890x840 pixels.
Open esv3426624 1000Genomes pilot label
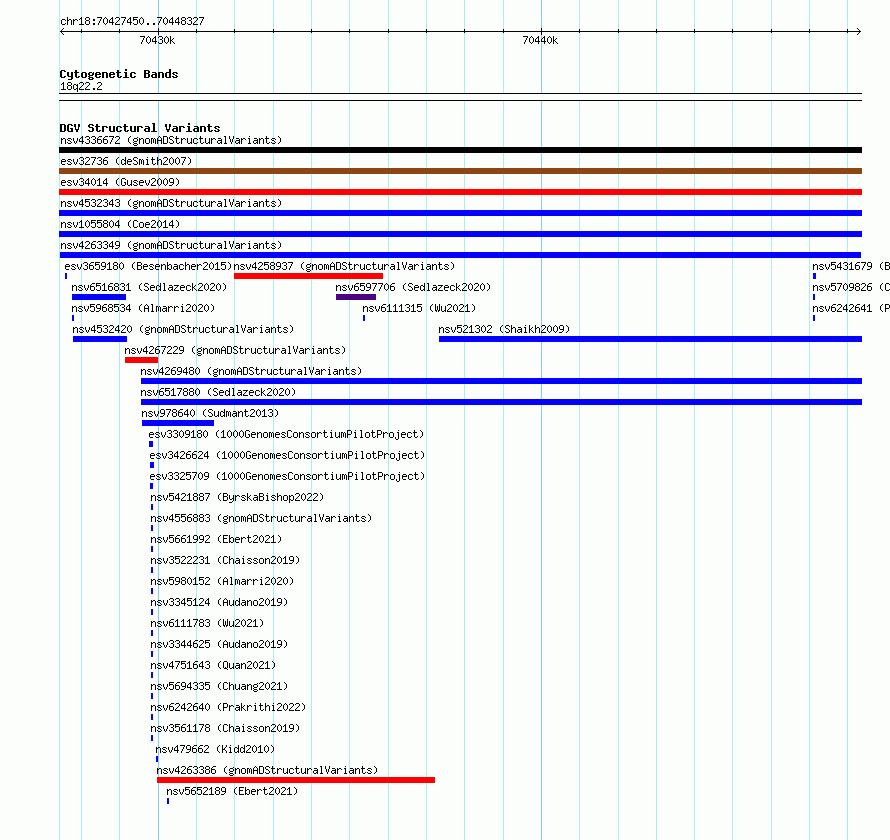pyautogui.click(x=287, y=455)
